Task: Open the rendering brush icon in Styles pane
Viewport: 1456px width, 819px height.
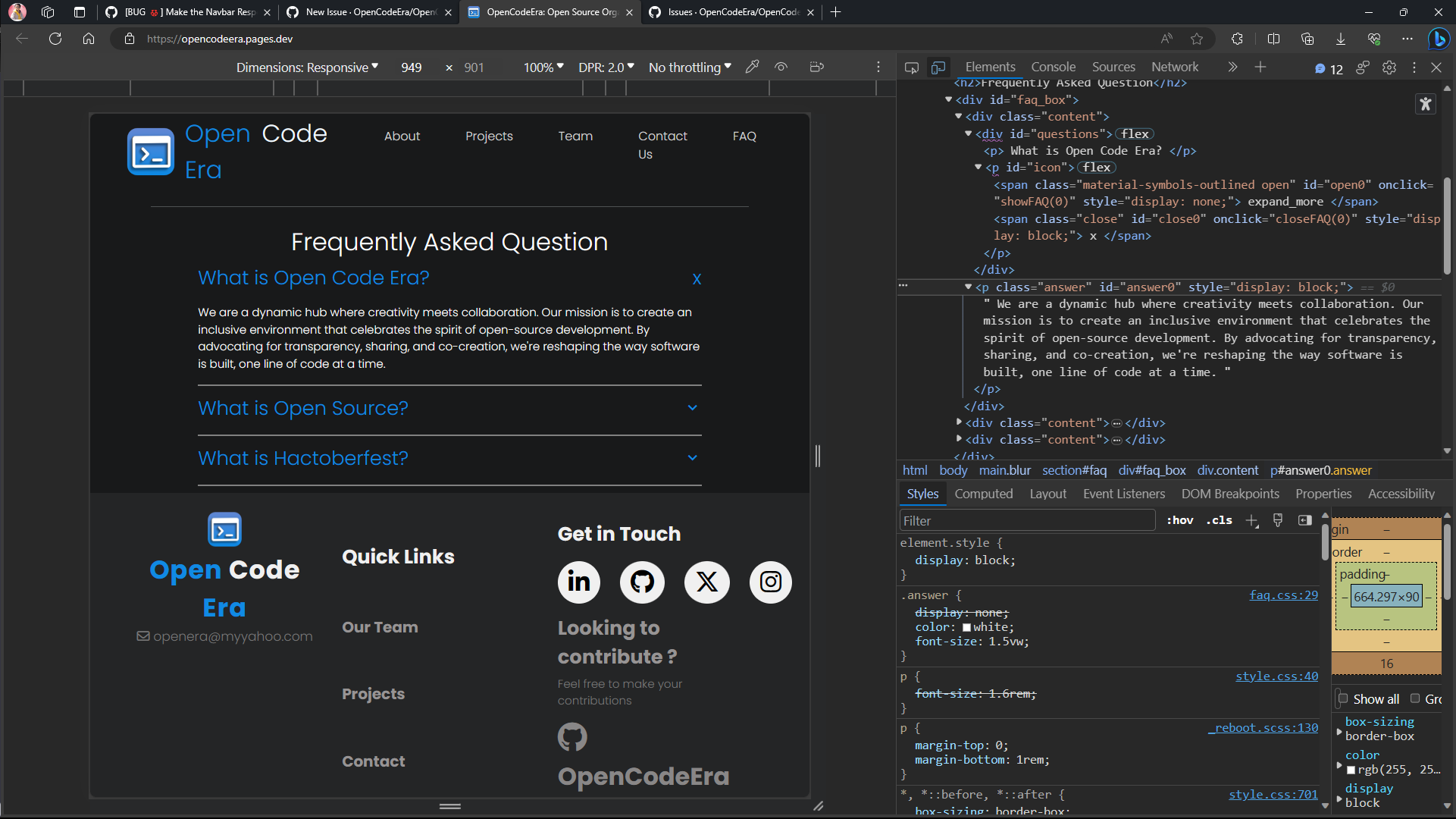Action: coord(1279,520)
